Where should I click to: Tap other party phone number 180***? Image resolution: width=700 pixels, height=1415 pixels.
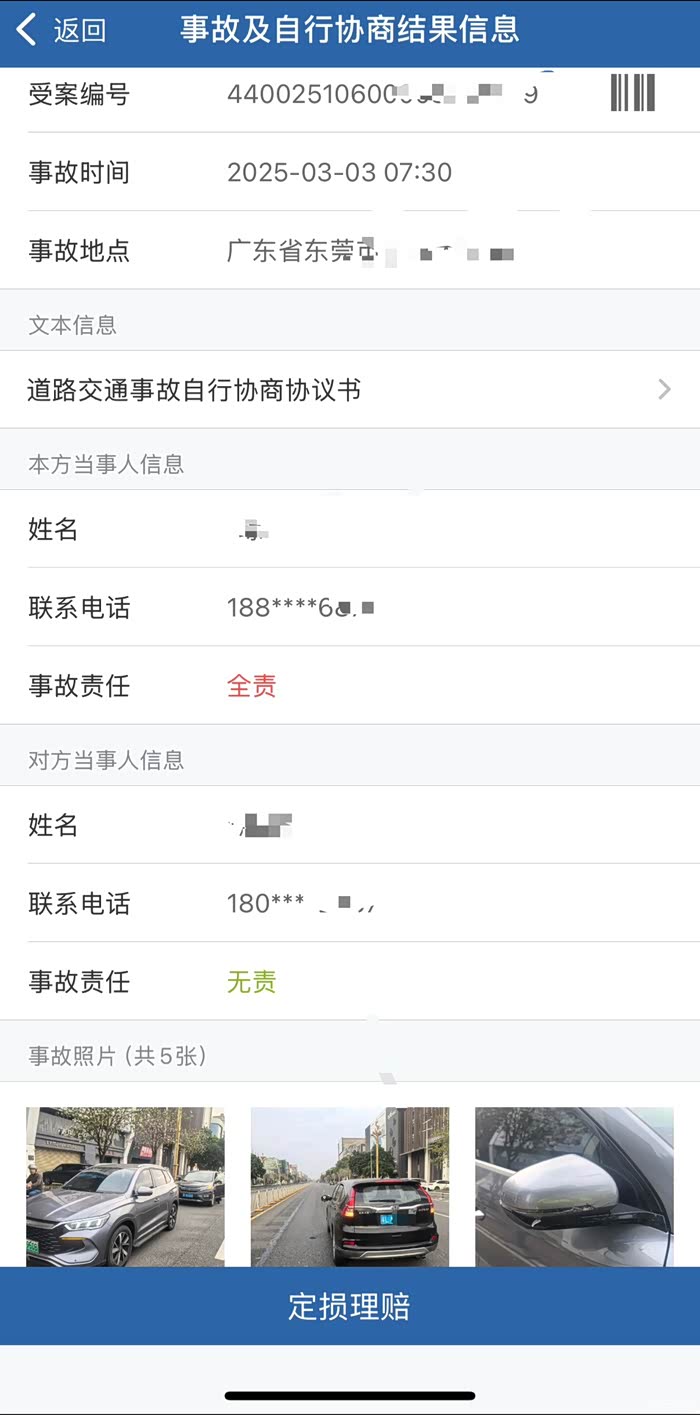pyautogui.click(x=300, y=904)
